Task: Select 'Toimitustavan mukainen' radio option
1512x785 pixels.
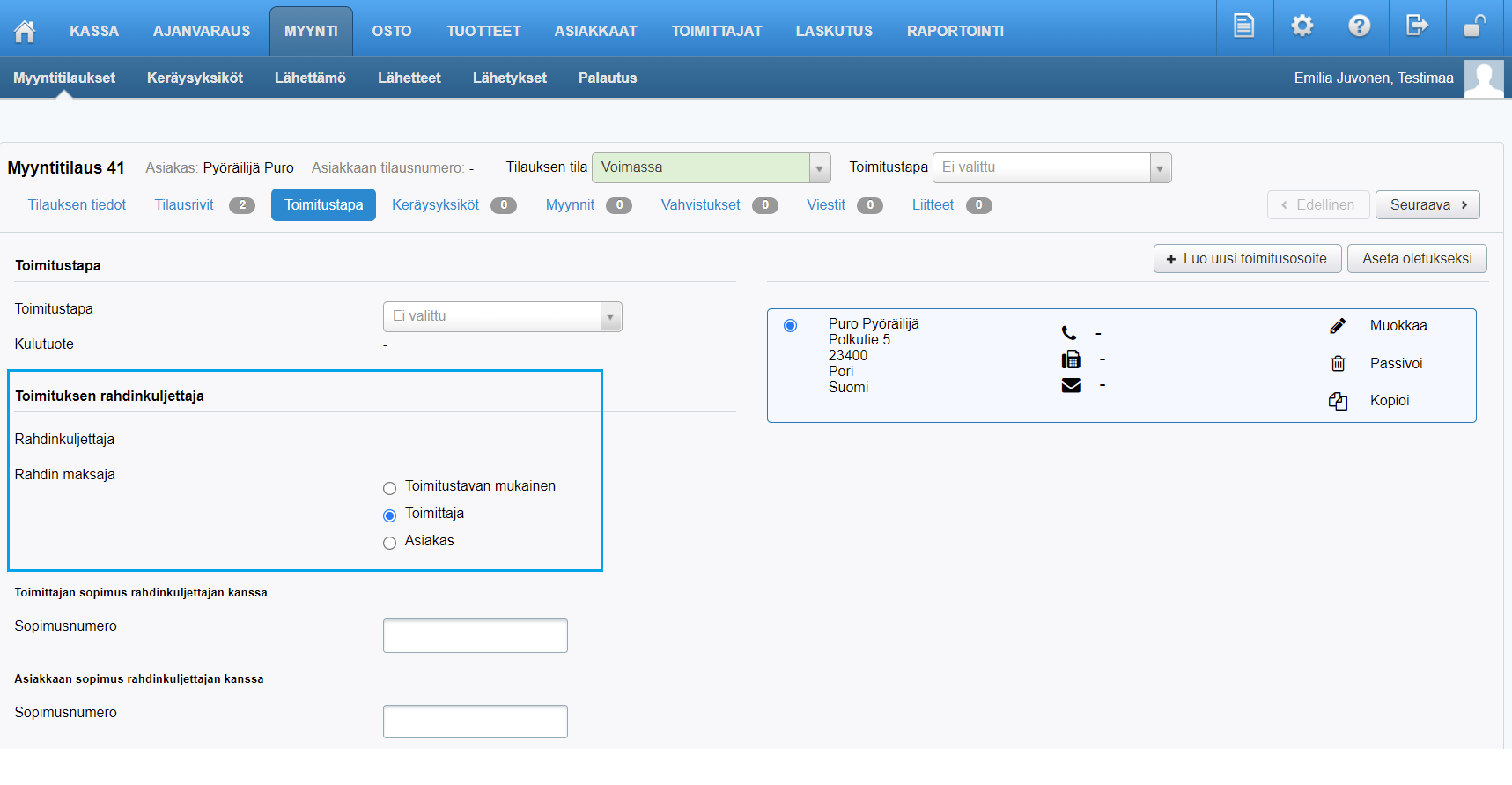Action: [x=390, y=488]
